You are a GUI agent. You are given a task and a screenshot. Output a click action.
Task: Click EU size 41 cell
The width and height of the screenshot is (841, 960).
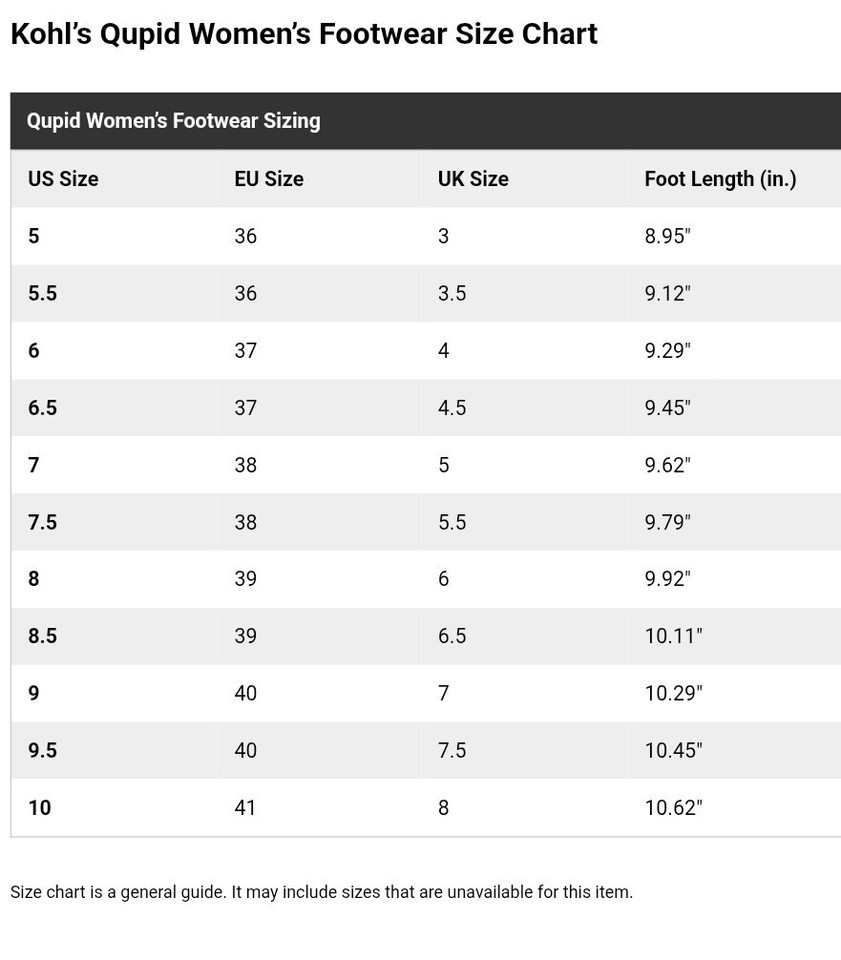245,808
